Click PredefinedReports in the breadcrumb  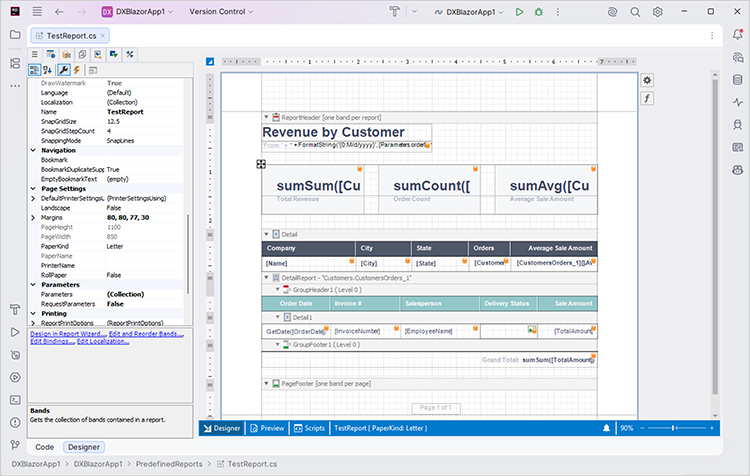[169, 464]
